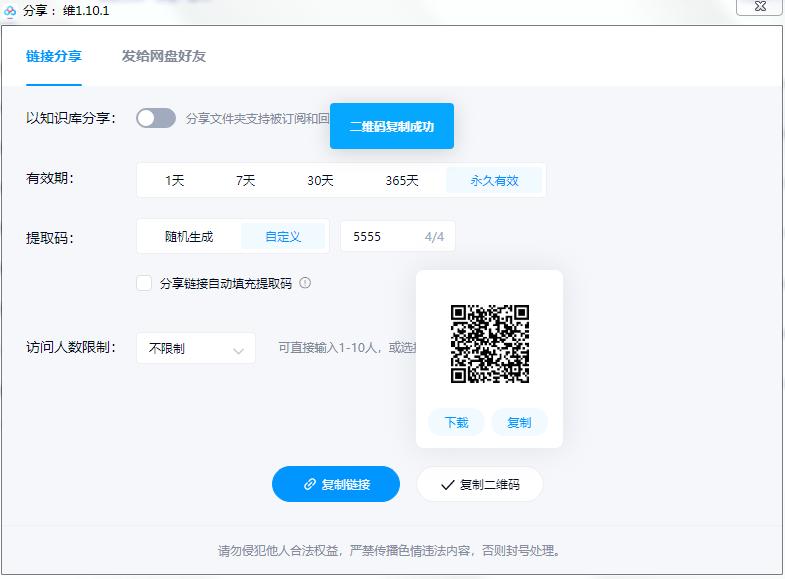Open the 访问人数限制 dropdown showing 不限制
The image size is (785, 579).
click(196, 348)
